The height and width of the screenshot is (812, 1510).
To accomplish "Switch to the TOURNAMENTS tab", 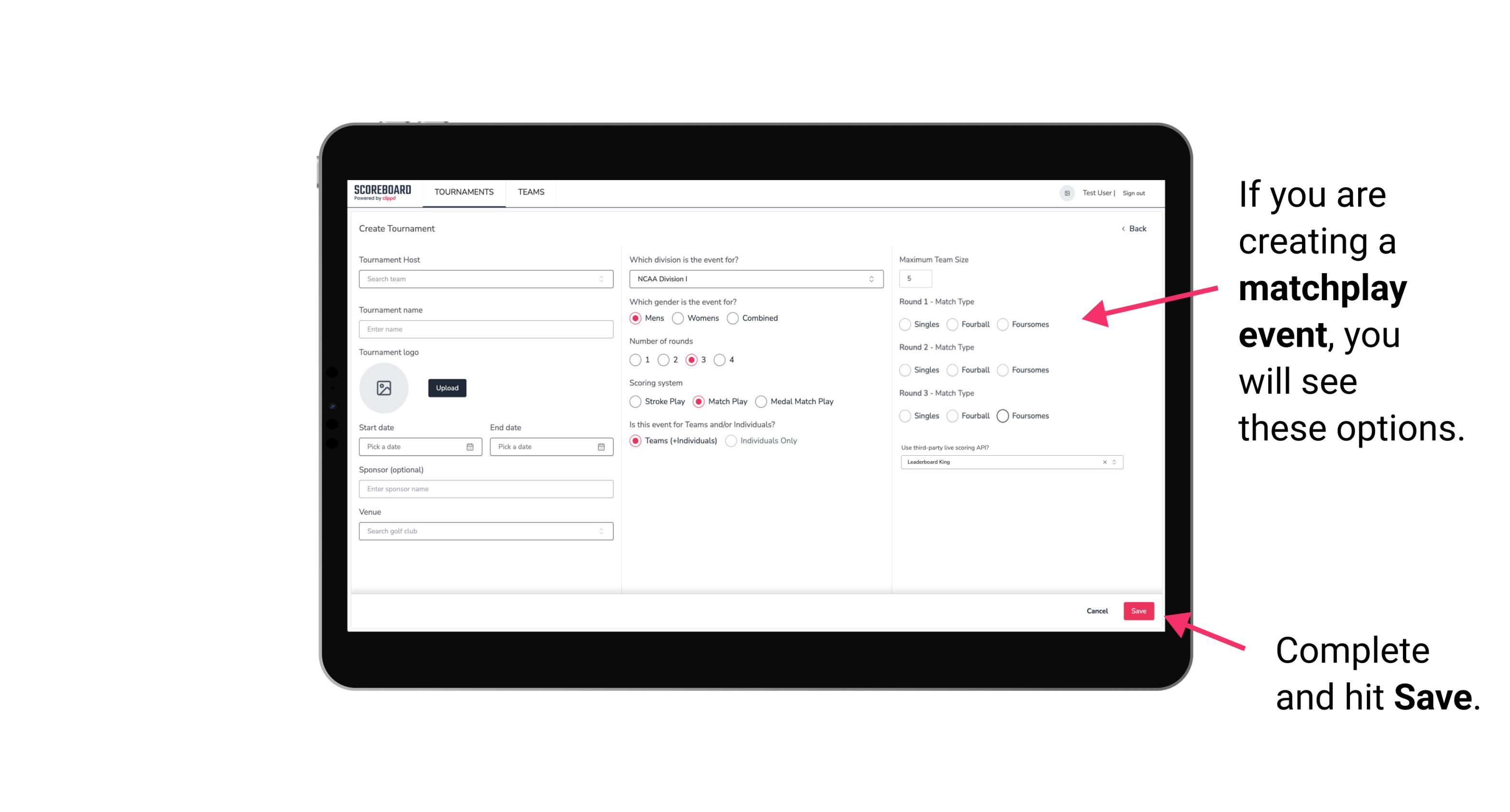I will coord(464,192).
